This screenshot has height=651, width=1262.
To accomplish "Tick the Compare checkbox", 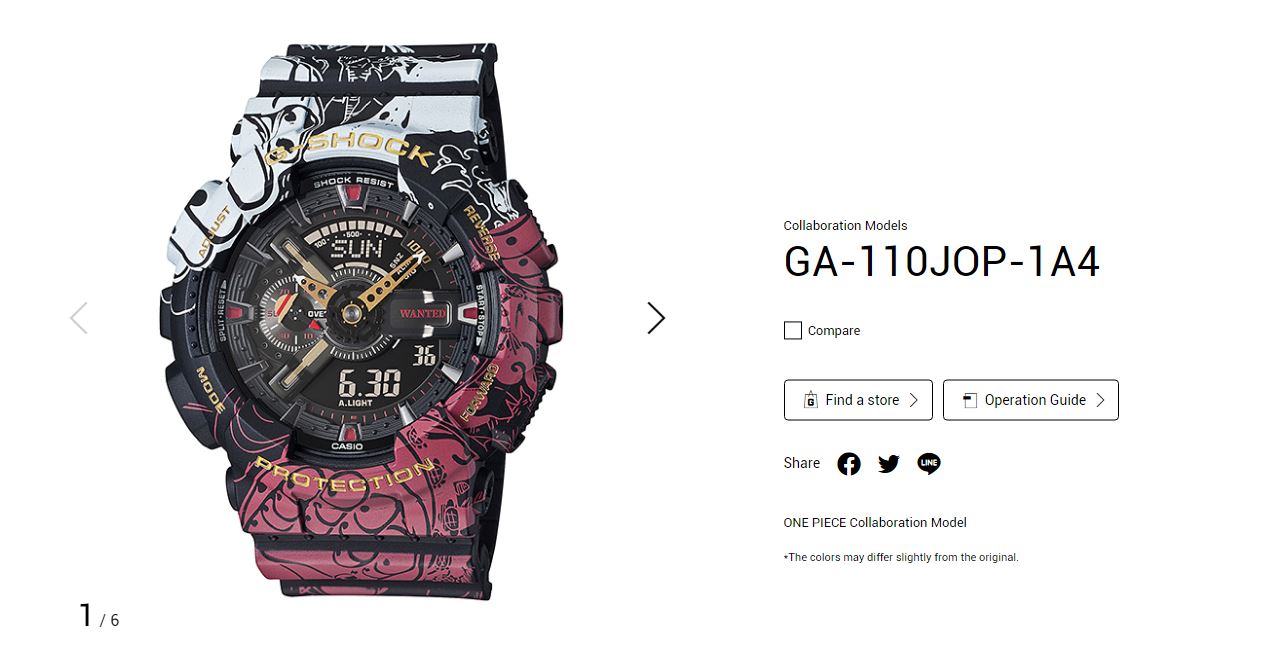I will pos(793,330).
